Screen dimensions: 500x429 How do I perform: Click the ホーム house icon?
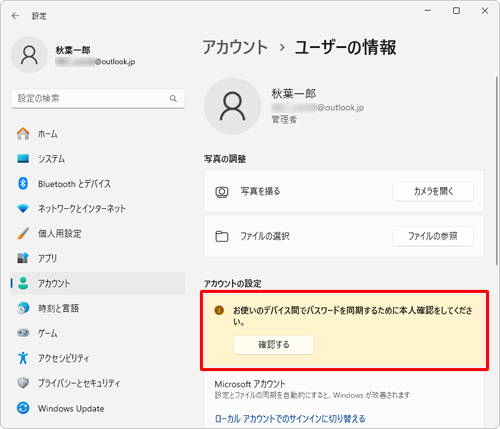click(x=23, y=134)
